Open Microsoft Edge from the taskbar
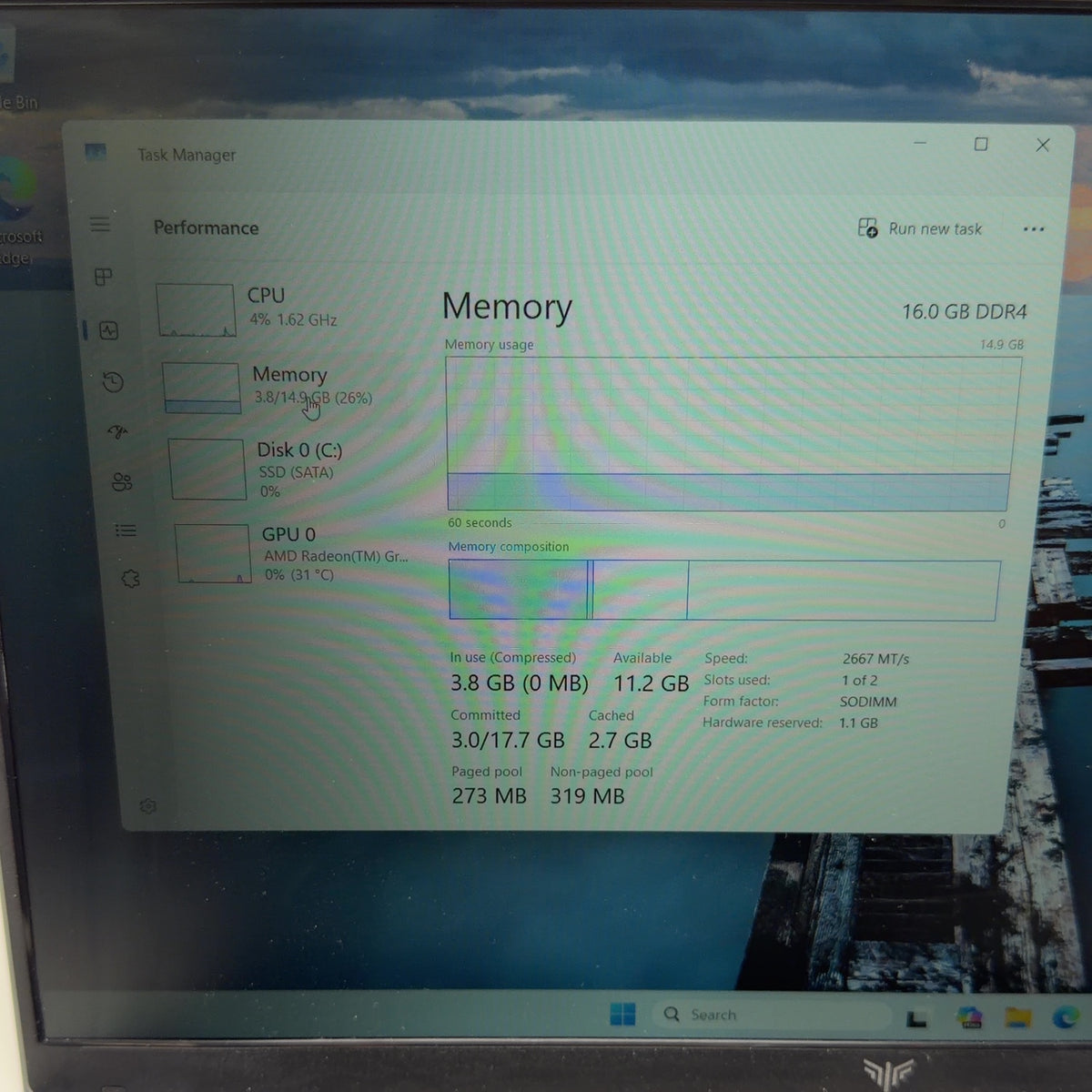 1066,1016
